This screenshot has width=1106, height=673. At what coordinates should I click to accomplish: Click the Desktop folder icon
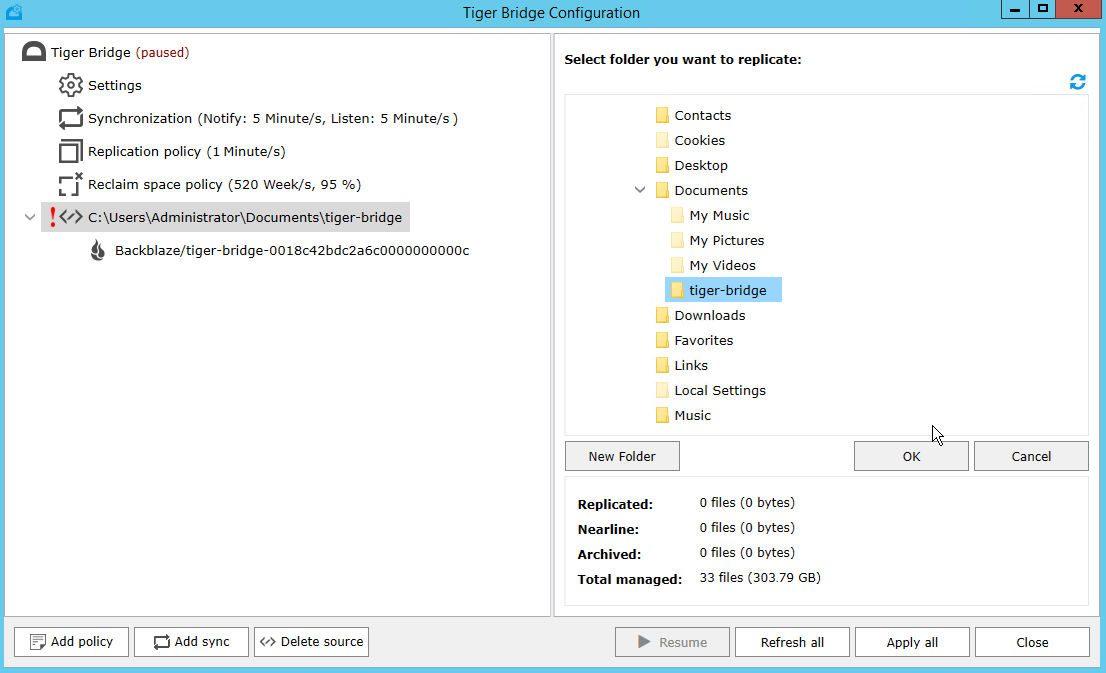(662, 165)
